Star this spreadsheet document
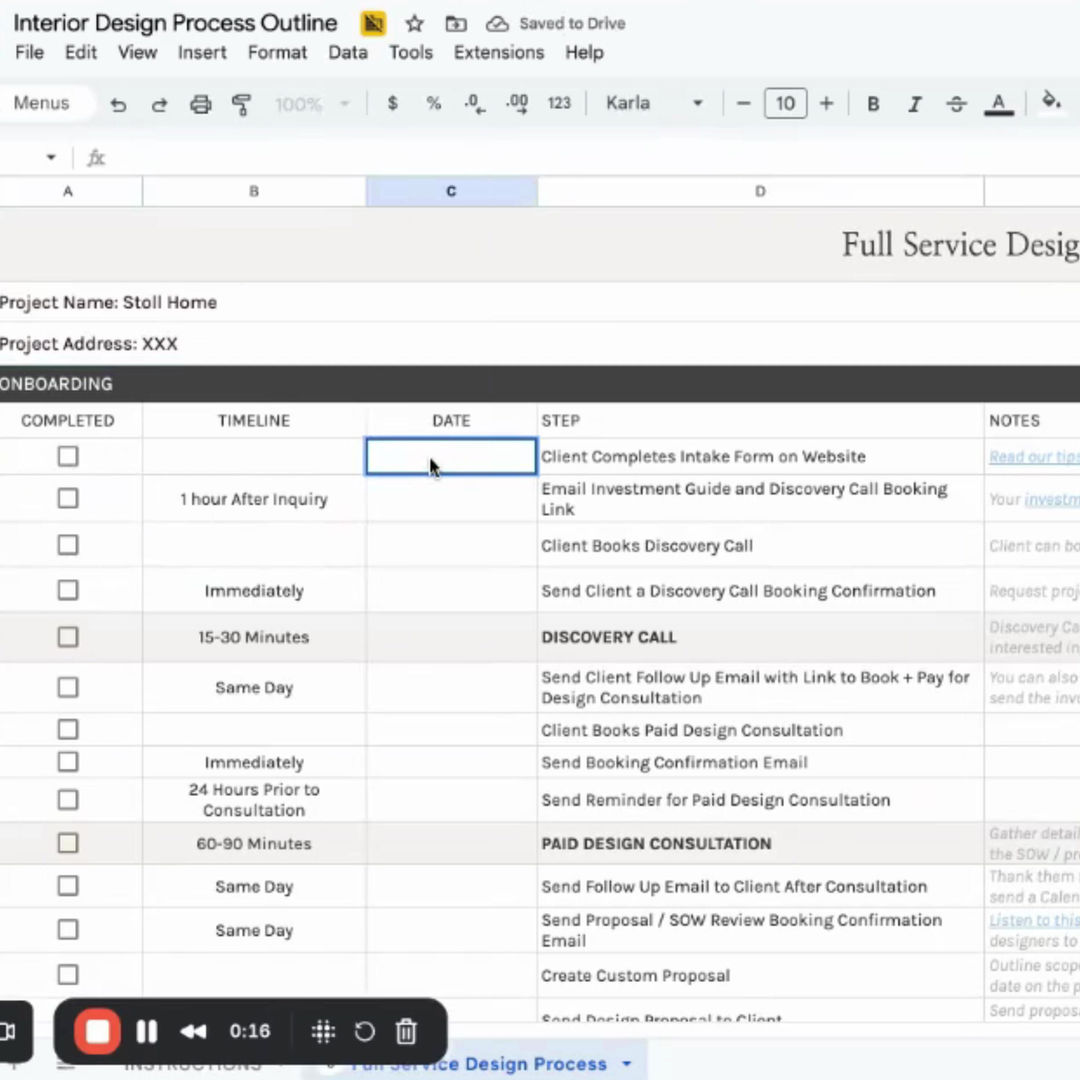1080x1080 pixels. point(415,24)
